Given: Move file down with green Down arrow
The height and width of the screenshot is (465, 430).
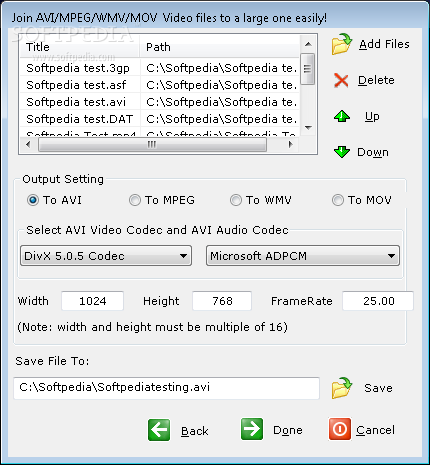Looking at the screenshot, I should pyautogui.click(x=342, y=152).
